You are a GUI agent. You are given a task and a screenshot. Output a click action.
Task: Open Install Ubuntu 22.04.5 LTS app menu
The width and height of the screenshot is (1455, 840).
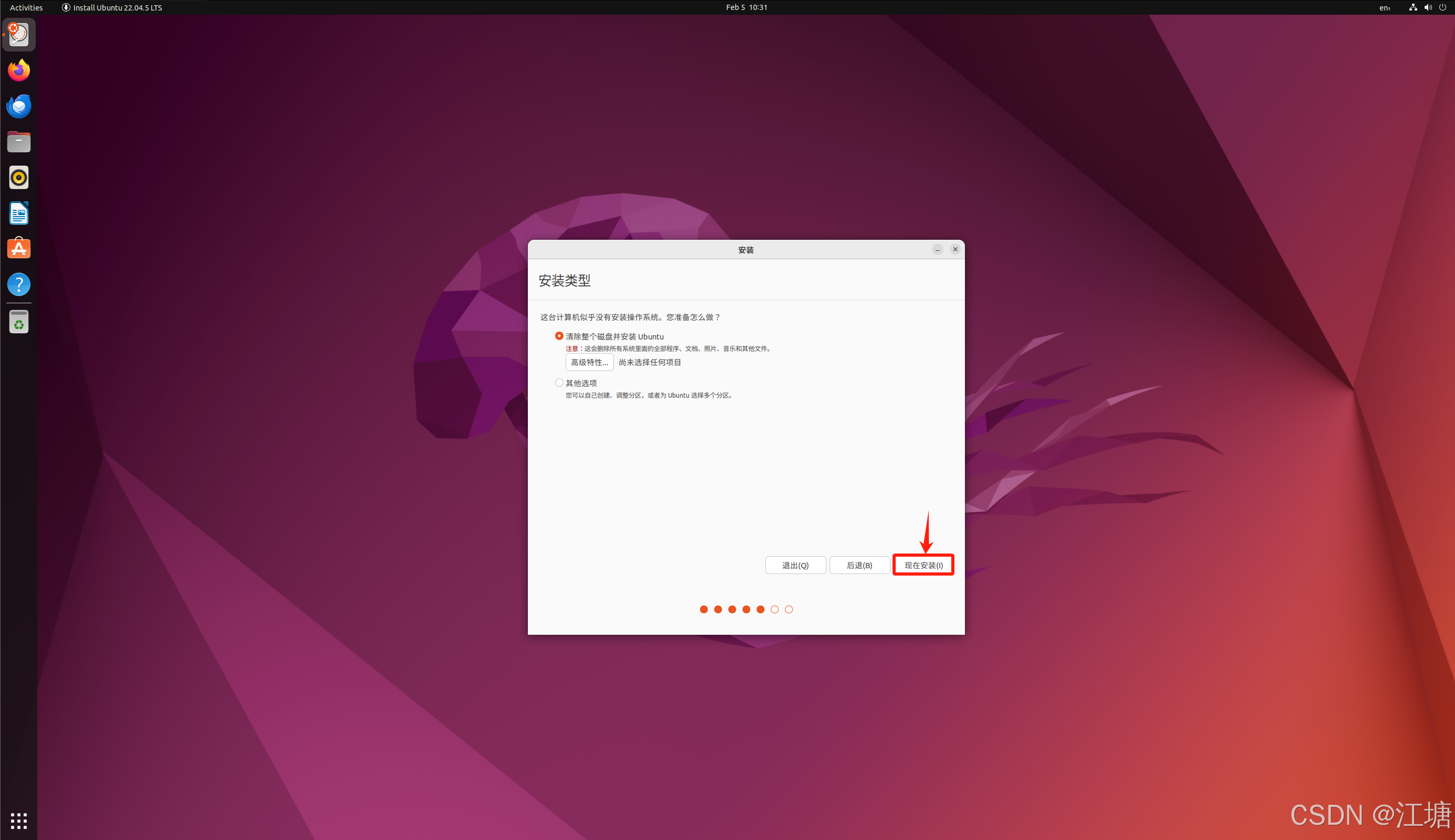click(112, 7)
